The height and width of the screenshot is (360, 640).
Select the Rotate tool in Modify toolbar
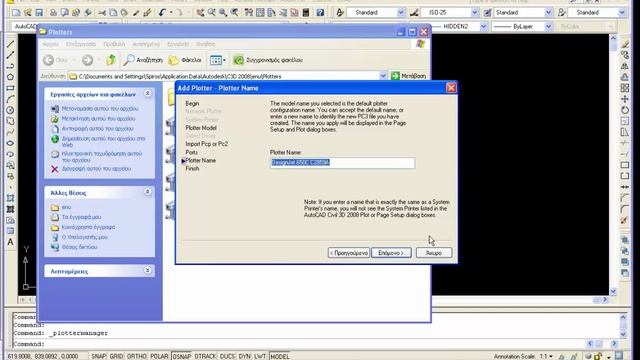point(625,110)
